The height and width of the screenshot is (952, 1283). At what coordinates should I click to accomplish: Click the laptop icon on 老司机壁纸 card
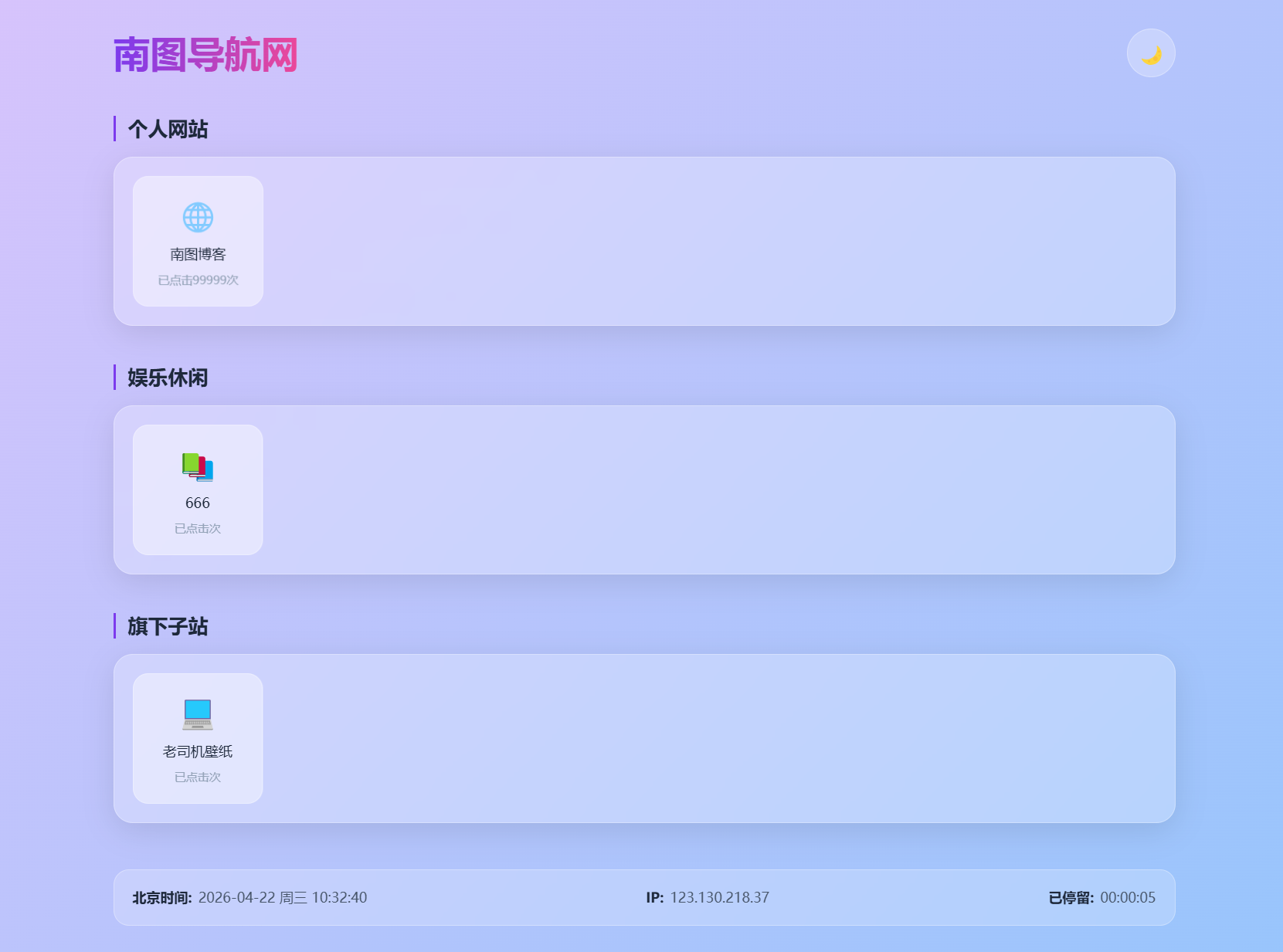pos(197,714)
